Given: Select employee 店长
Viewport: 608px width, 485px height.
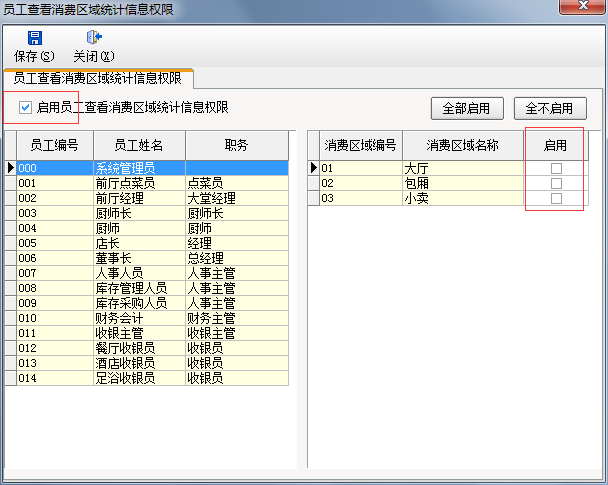Looking at the screenshot, I should pos(139,243).
